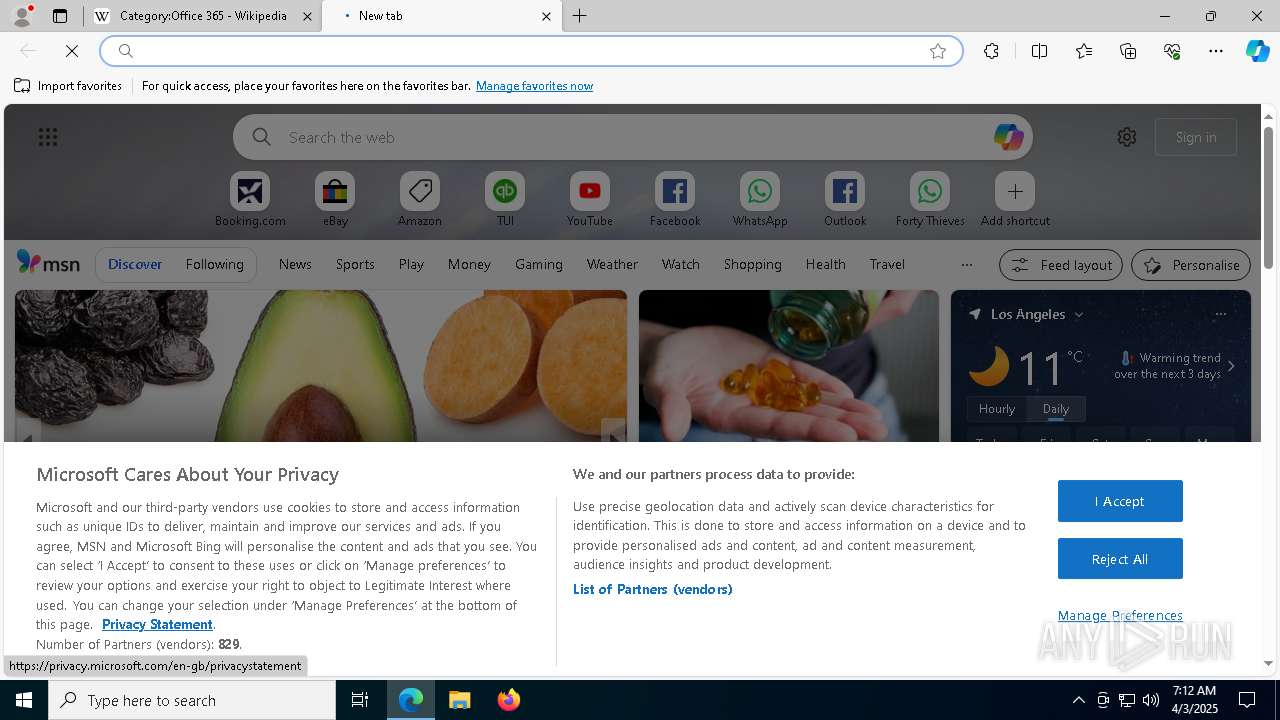Open Outlook shortcut
Image resolution: width=1280 pixels, height=720 pixels.
tap(845, 200)
